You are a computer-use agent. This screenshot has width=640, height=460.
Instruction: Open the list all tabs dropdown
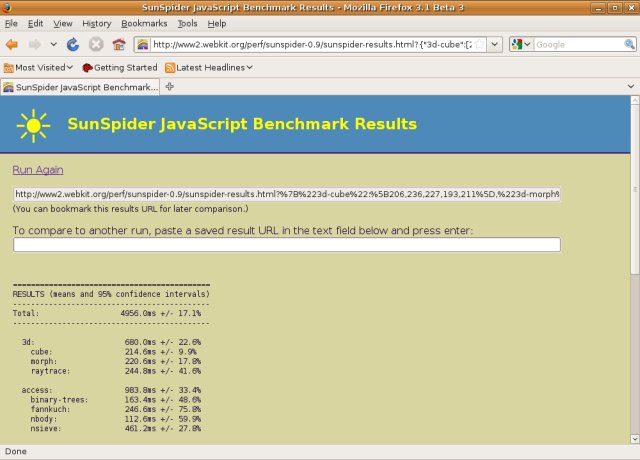[x=631, y=87]
